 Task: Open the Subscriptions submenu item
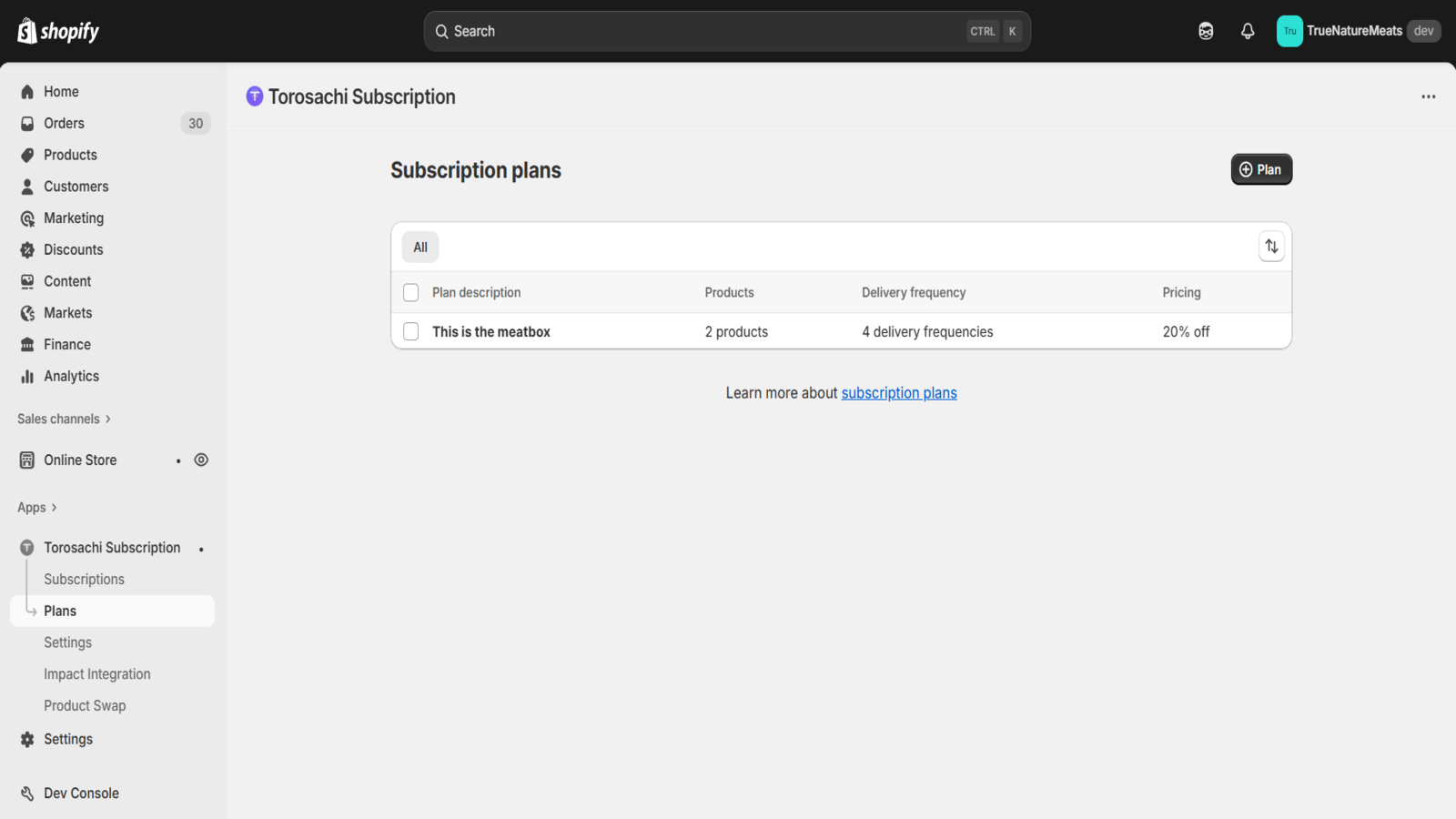(84, 580)
